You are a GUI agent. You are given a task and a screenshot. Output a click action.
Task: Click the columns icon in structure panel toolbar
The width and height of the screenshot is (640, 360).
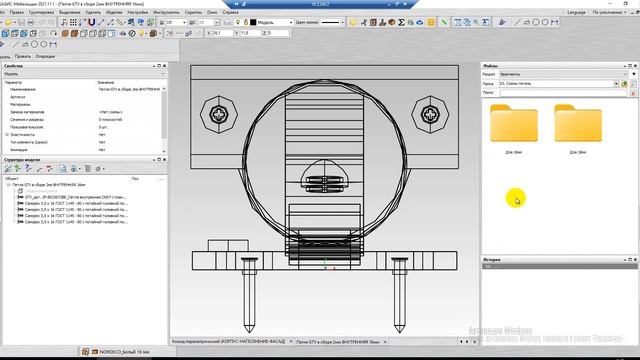[x=88, y=168]
